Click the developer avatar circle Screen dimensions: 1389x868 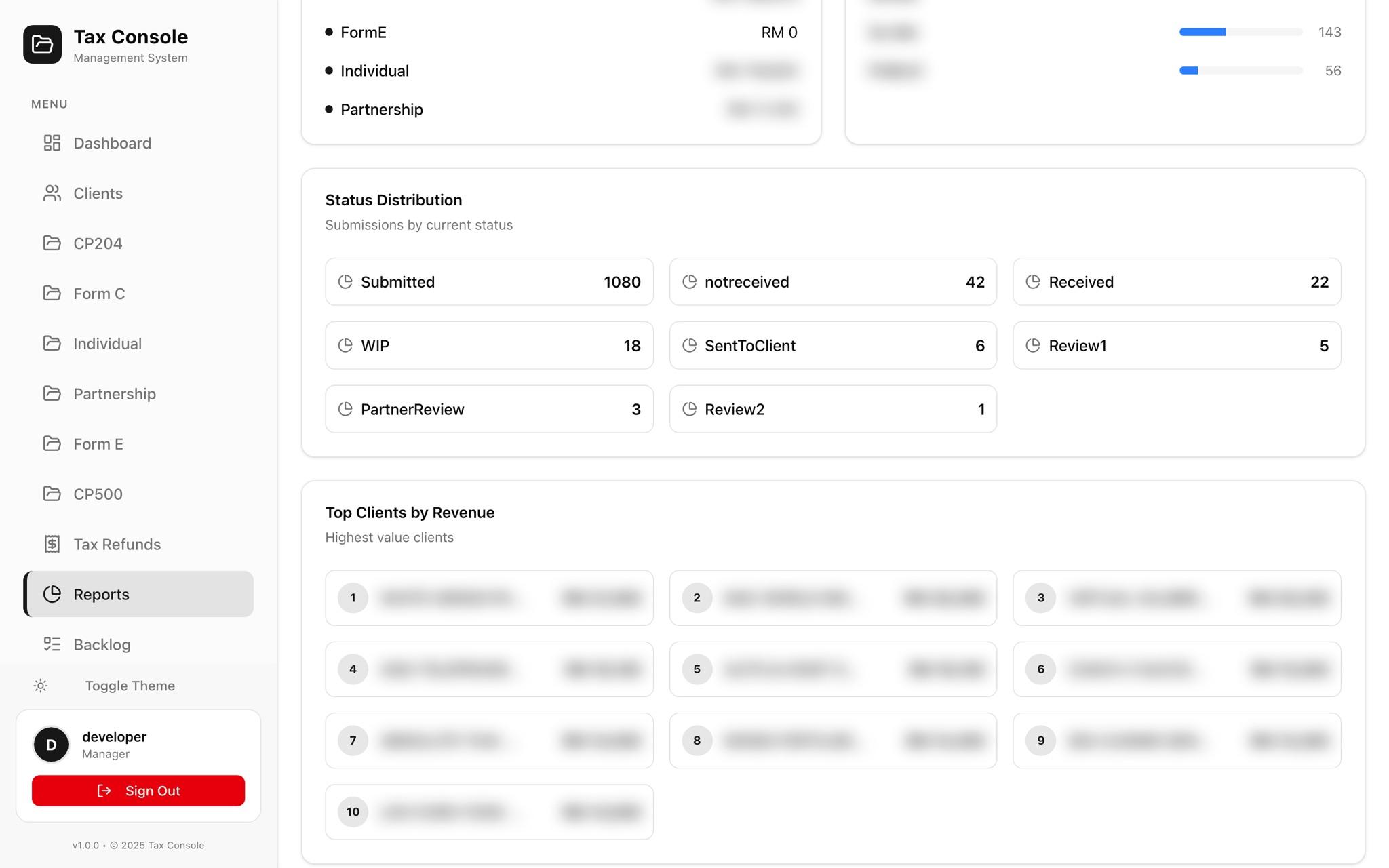[x=51, y=745]
